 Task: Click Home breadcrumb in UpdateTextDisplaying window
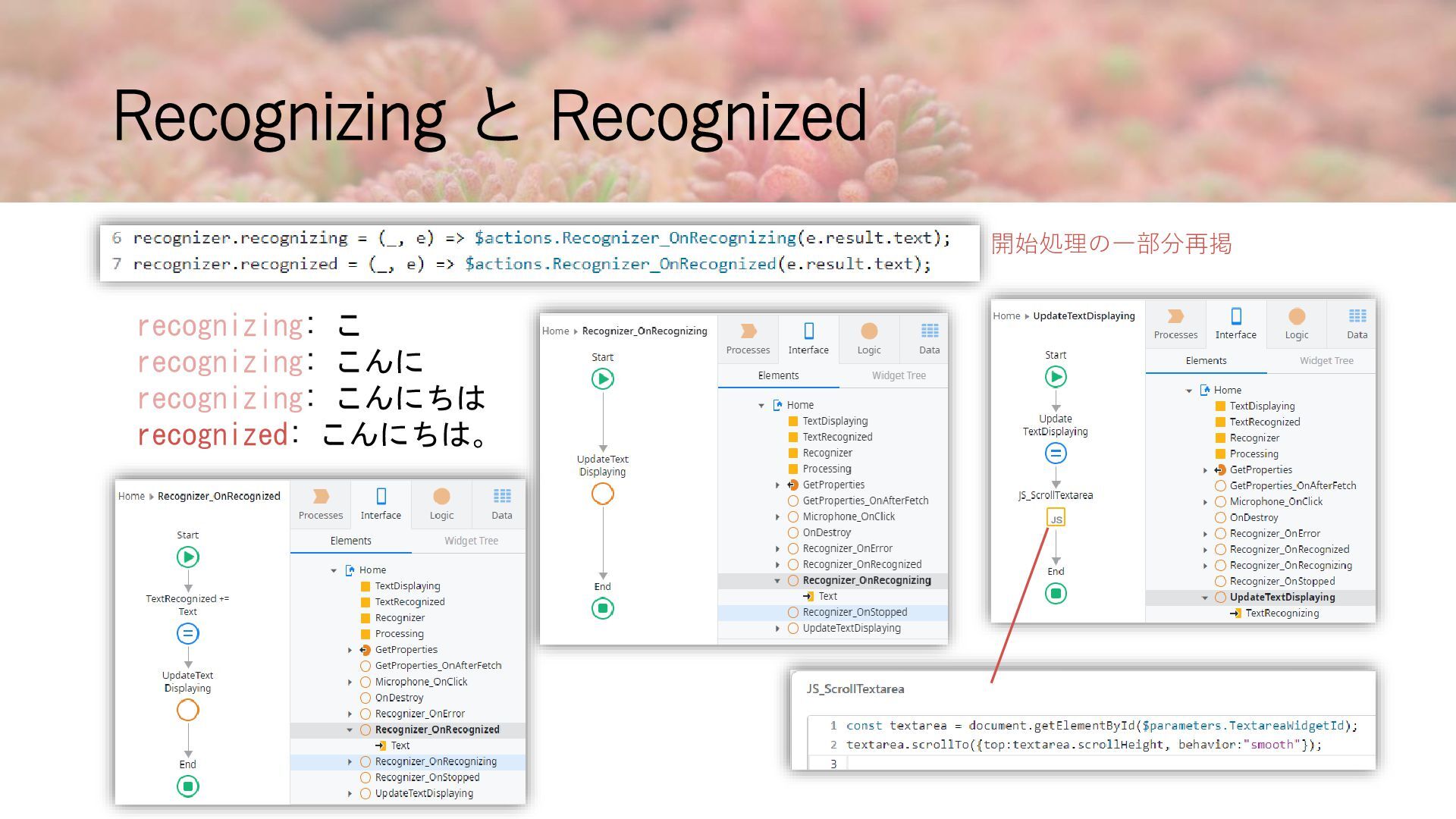[1006, 315]
